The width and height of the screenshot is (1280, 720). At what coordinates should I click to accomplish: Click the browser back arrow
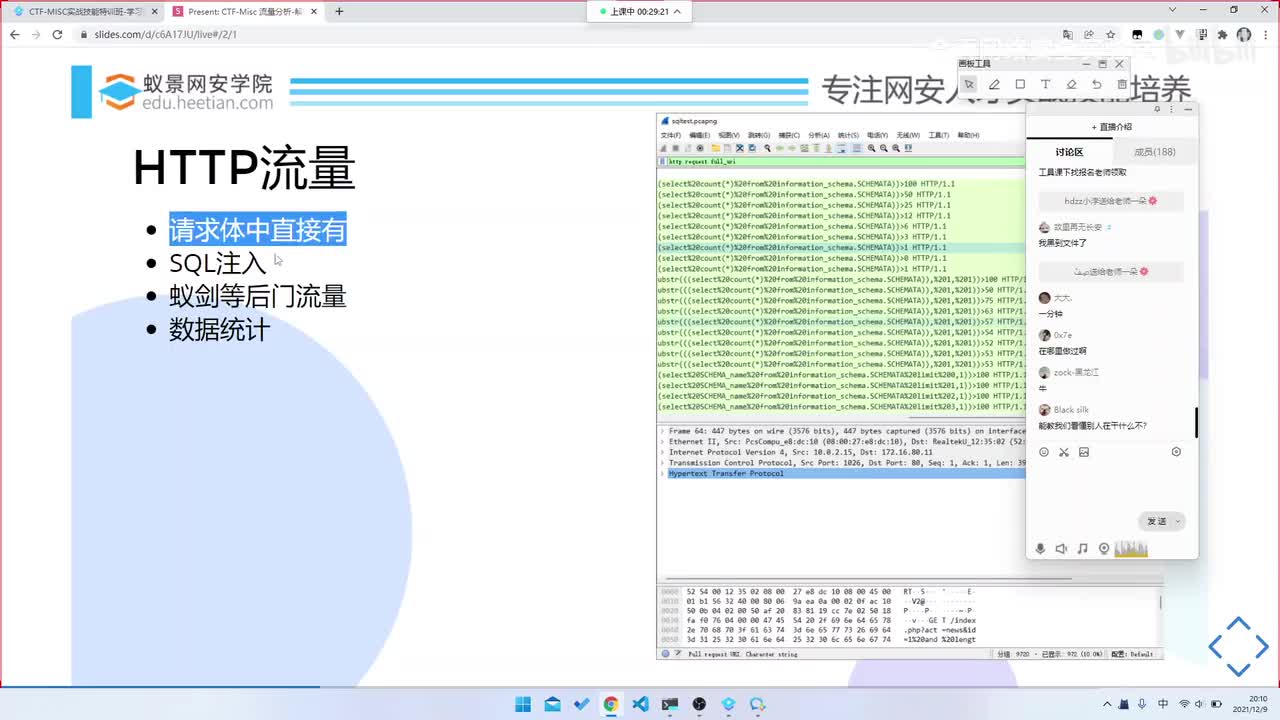tap(14, 34)
